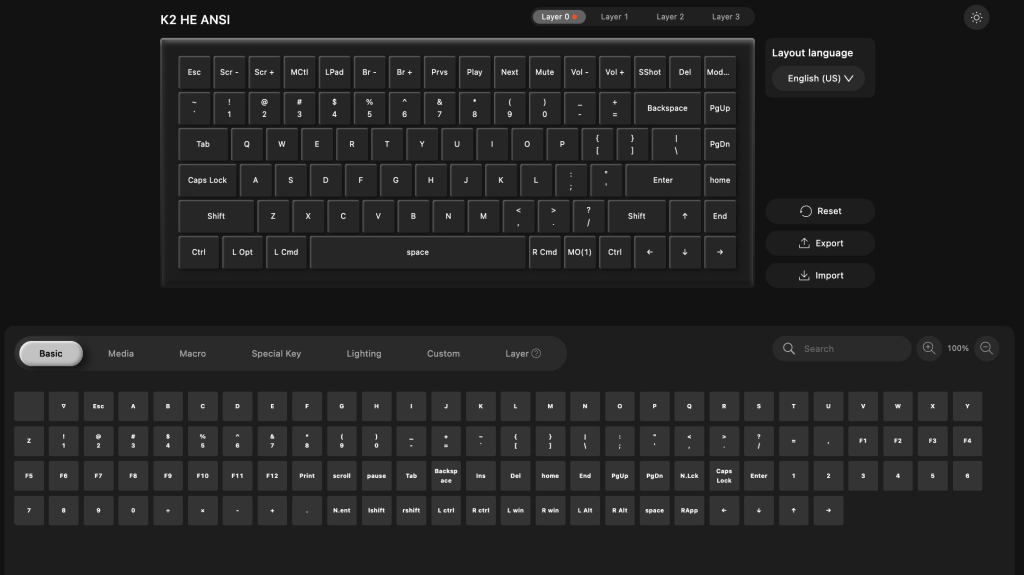Select the left arrow key on keyboard layout
The width and height of the screenshot is (1024, 575).
point(650,252)
